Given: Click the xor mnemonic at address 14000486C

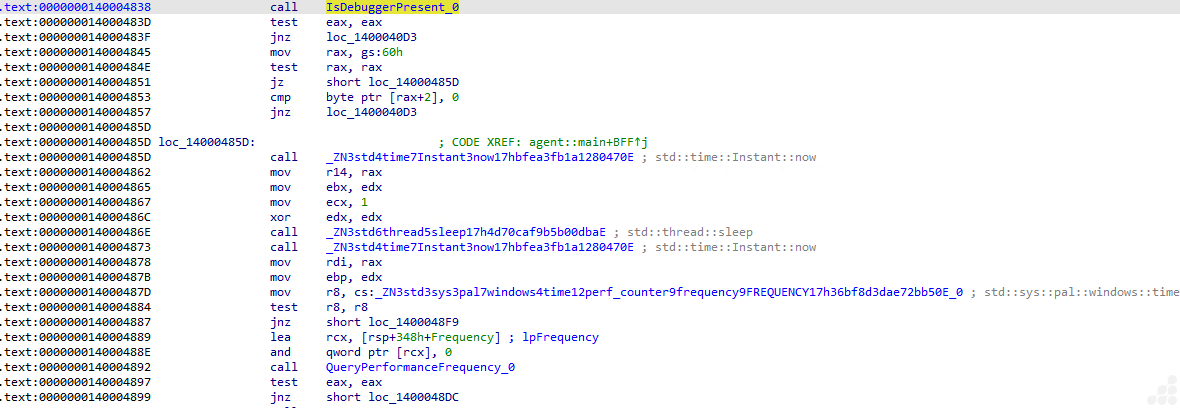Looking at the screenshot, I should (x=280, y=217).
